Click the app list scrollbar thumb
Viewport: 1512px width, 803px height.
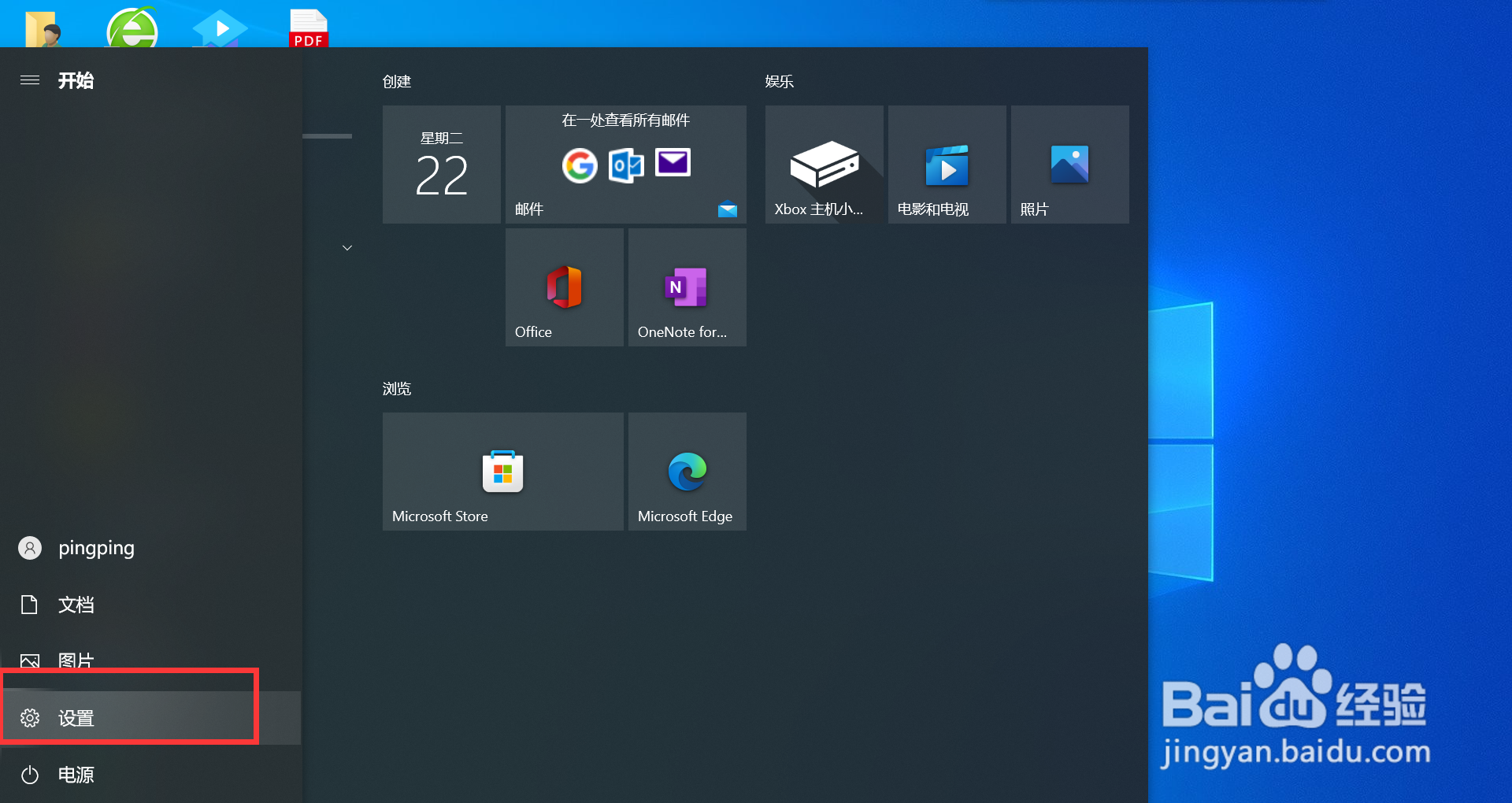click(328, 136)
